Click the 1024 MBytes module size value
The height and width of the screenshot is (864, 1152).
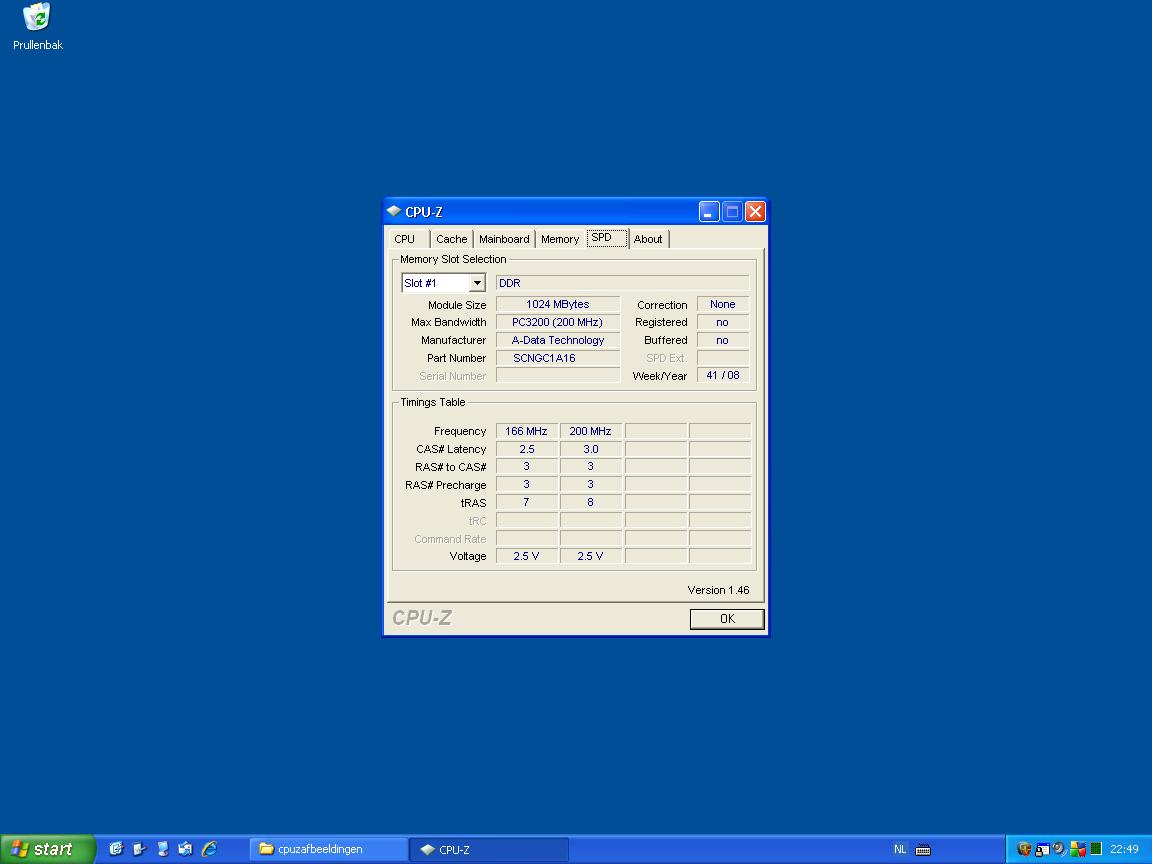[558, 304]
